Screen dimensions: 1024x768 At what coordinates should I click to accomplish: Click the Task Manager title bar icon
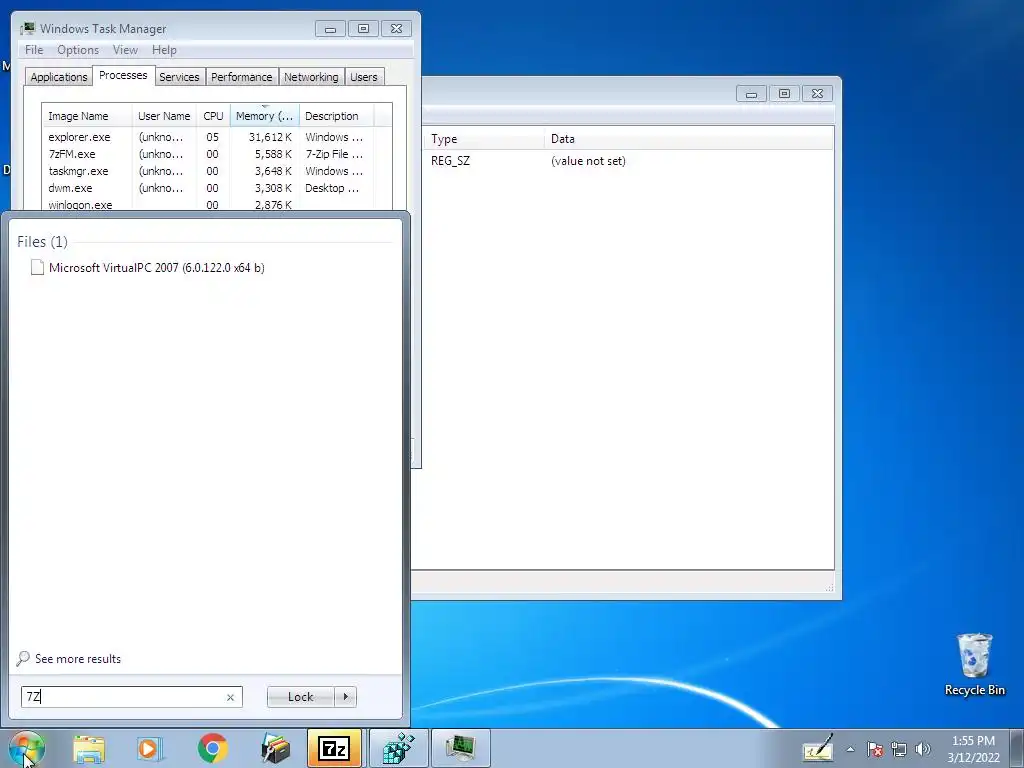[27, 28]
